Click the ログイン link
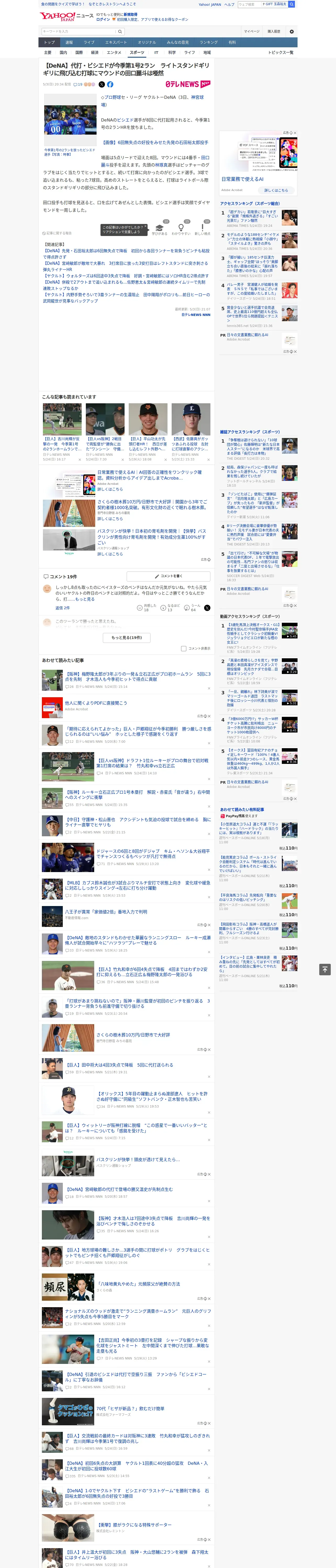 [x=103, y=20]
